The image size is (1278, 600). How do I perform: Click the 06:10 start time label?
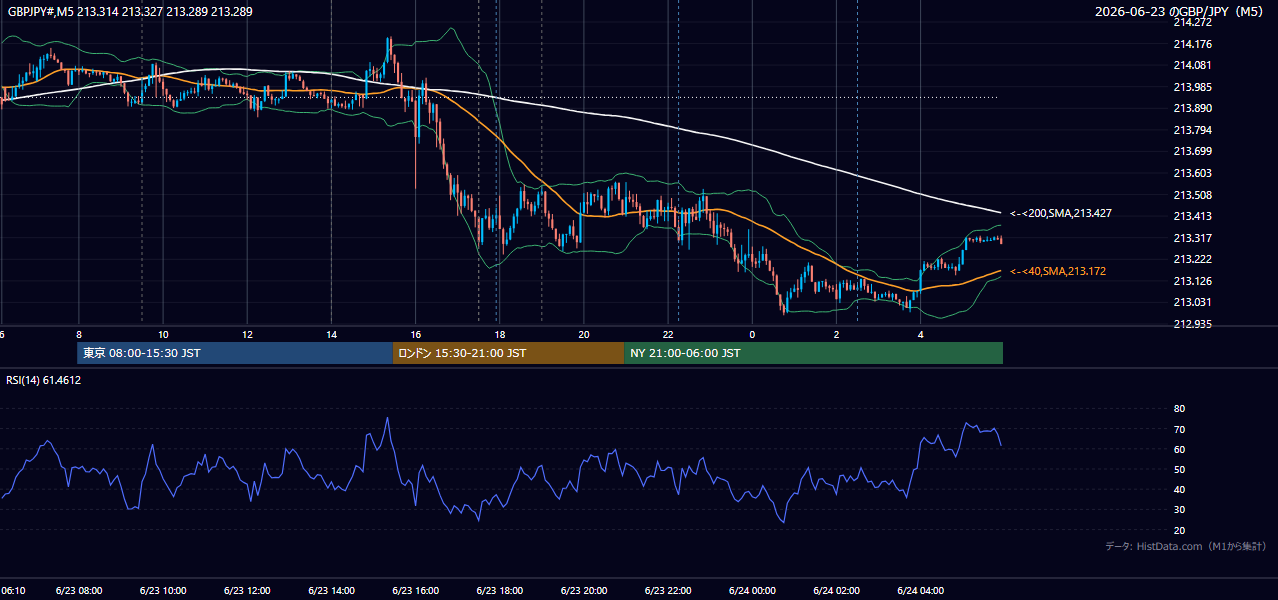pyautogui.click(x=13, y=591)
